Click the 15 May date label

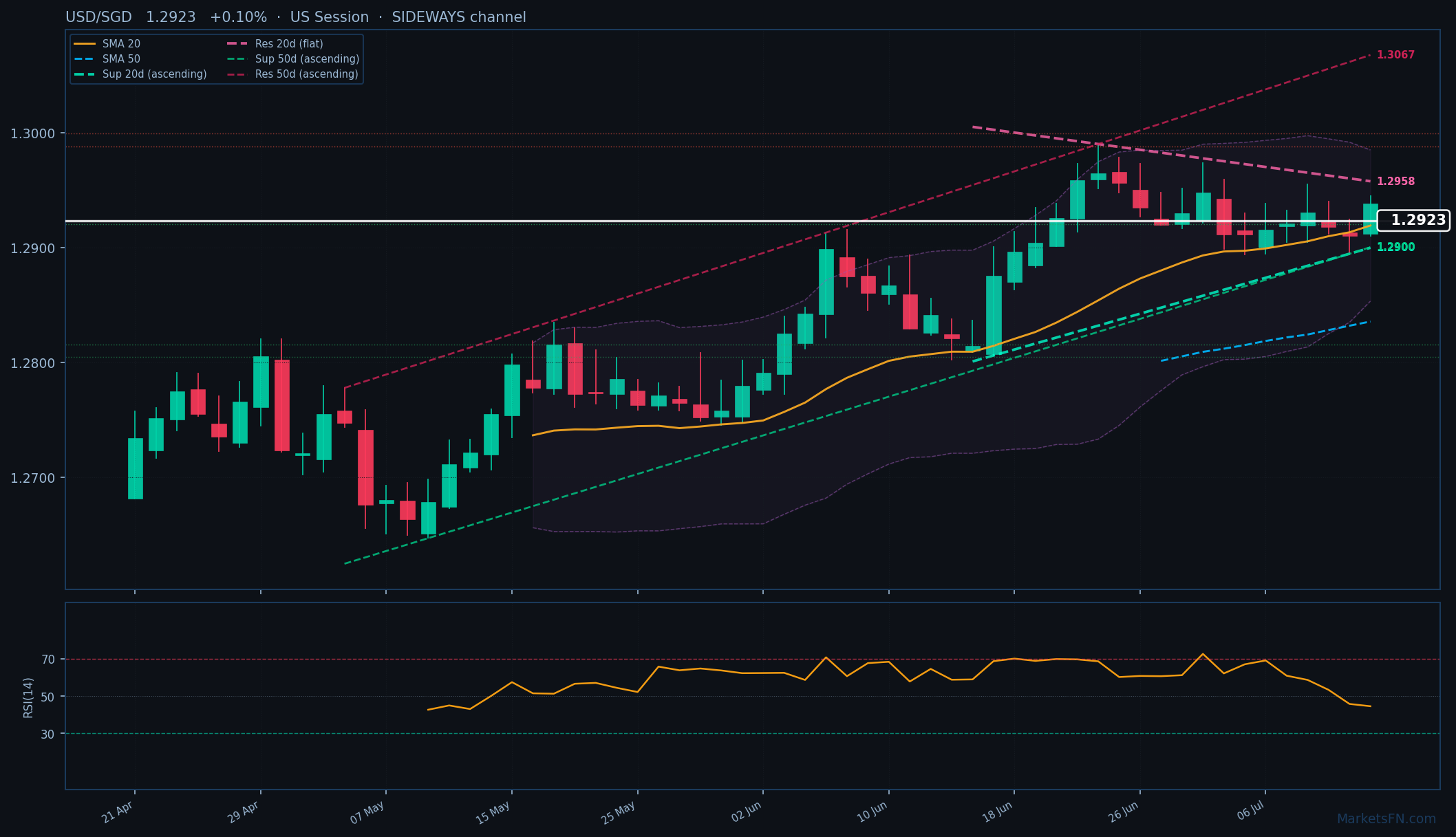(x=493, y=813)
